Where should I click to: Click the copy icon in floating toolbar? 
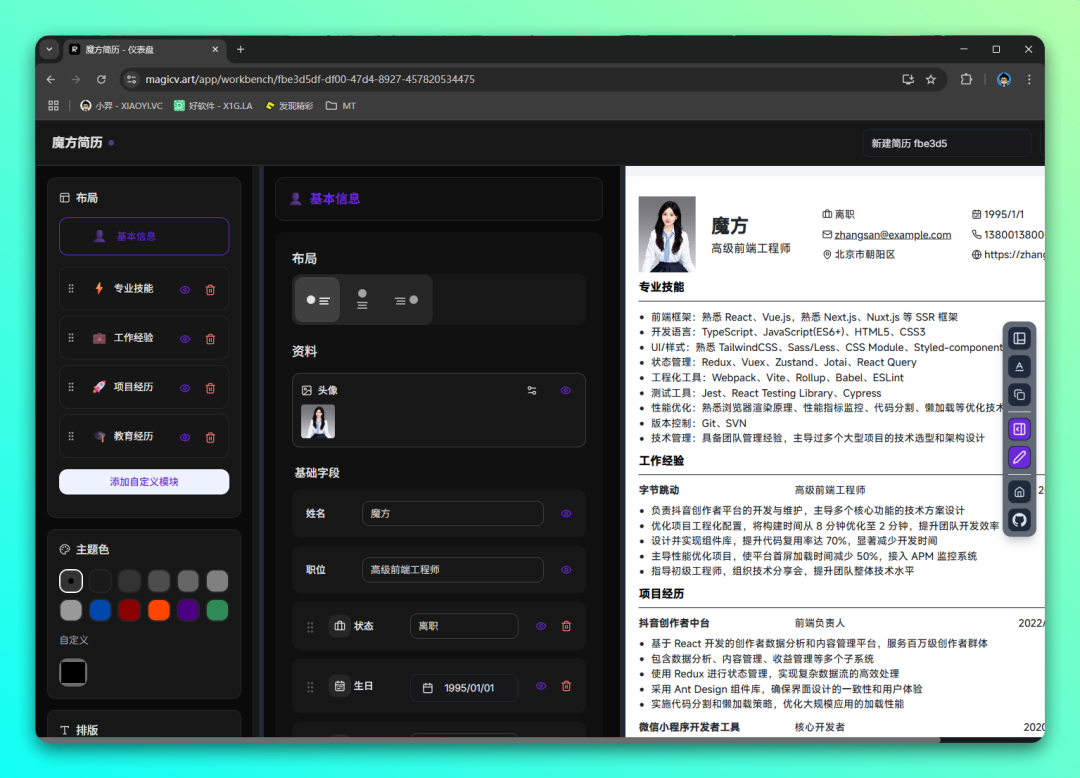[x=1019, y=395]
